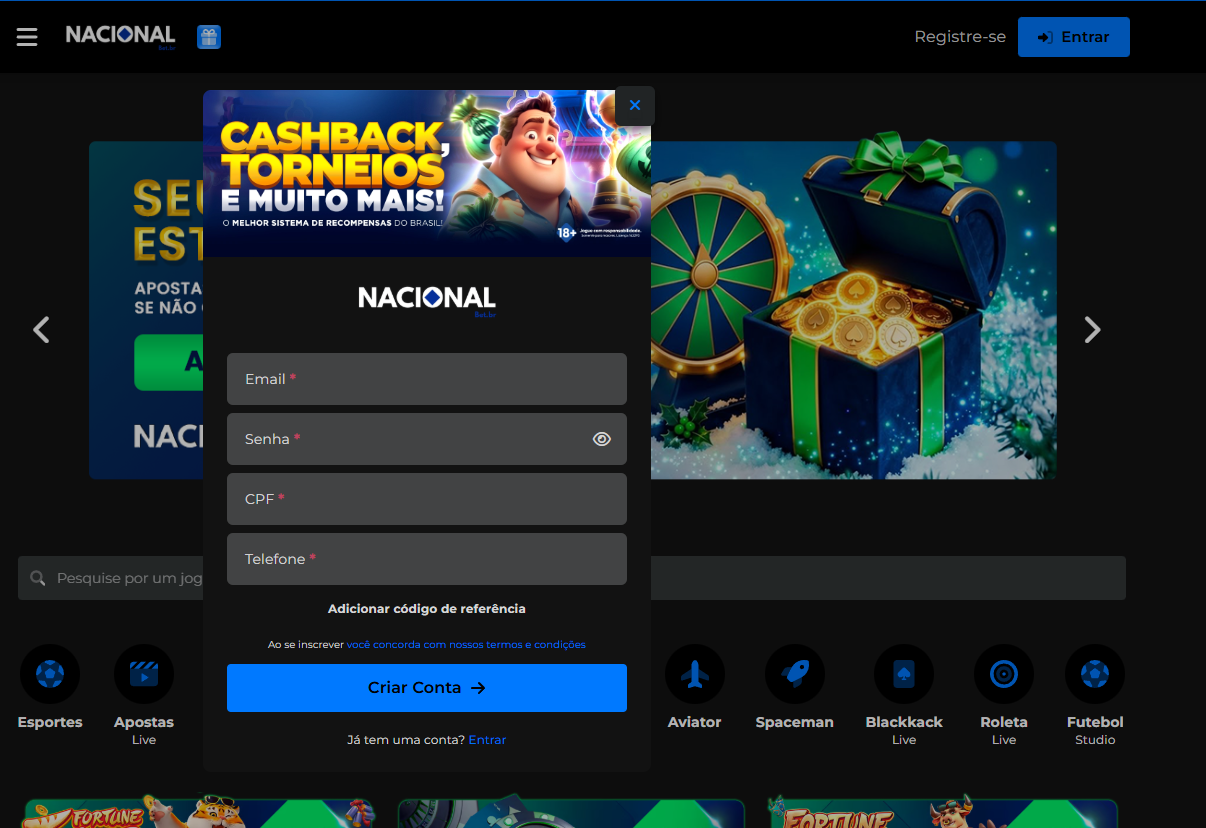The image size is (1206, 828).
Task: Focus the Email input field
Action: [x=427, y=379]
